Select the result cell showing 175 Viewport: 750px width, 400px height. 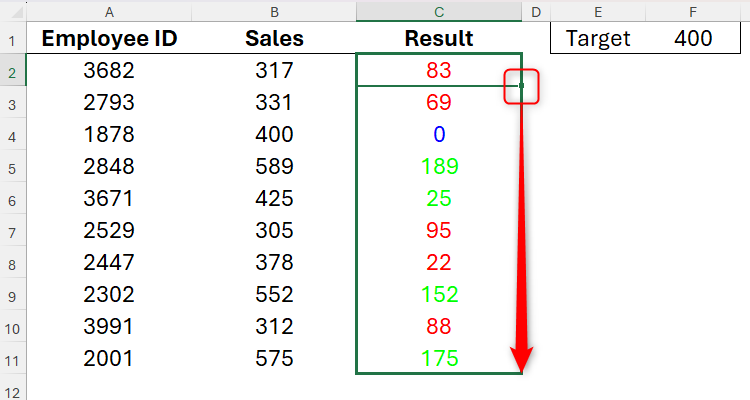point(439,358)
